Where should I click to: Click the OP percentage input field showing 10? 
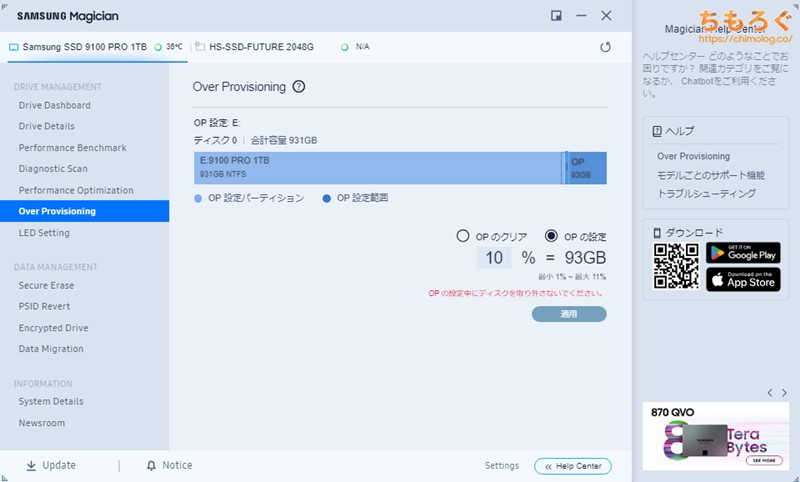494,258
